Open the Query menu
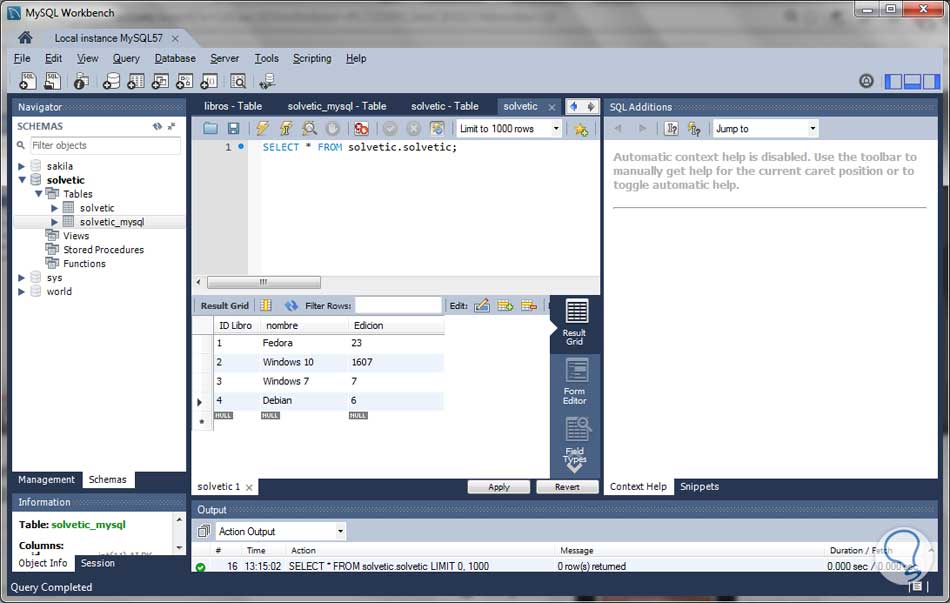The width and height of the screenshot is (950, 603). tap(126, 58)
